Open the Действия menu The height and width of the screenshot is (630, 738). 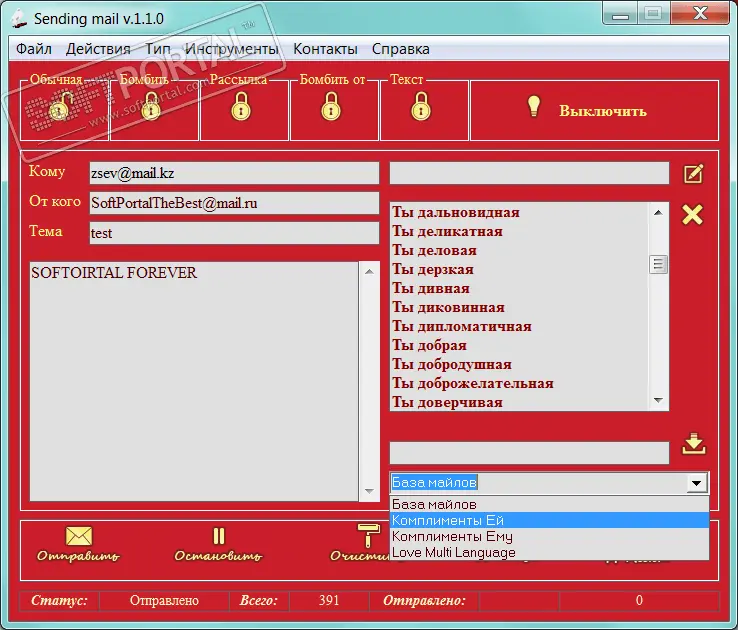98,48
